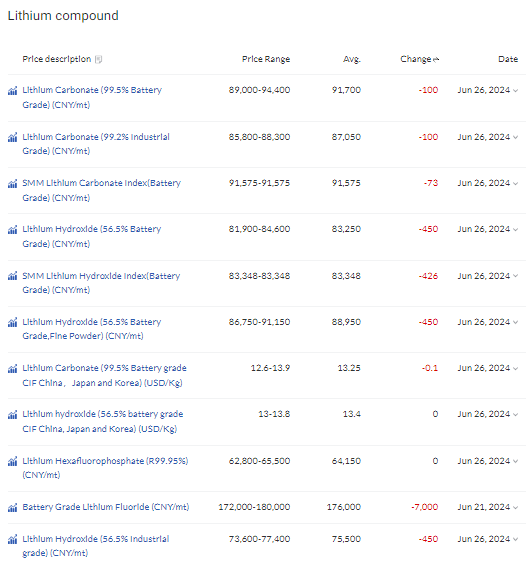The height and width of the screenshot is (563, 526).
Task: Click chart icon for SMM Lithium Carbonate Index
Action: pyautogui.click(x=13, y=184)
